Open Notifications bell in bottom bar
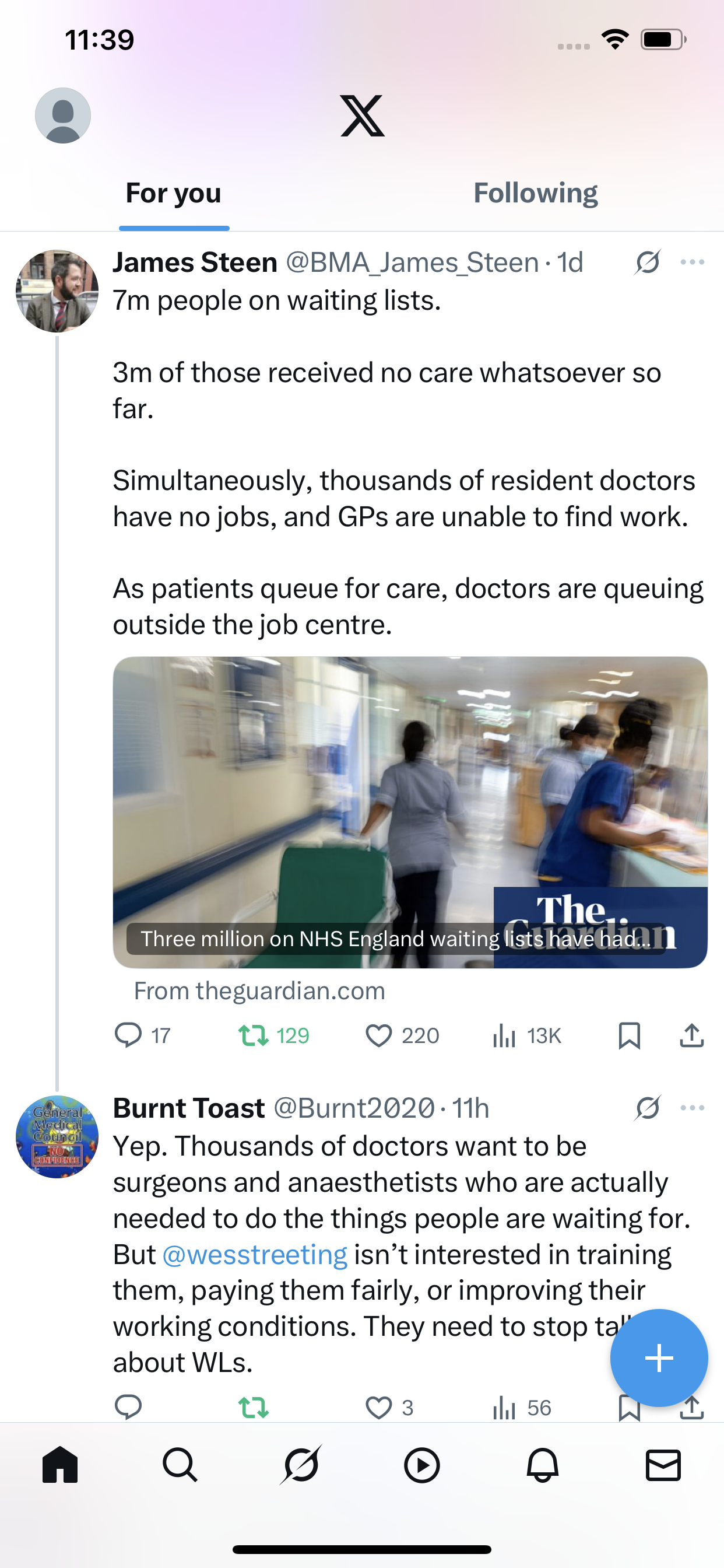Screen dimensions: 724x1568 pyautogui.click(x=542, y=1465)
